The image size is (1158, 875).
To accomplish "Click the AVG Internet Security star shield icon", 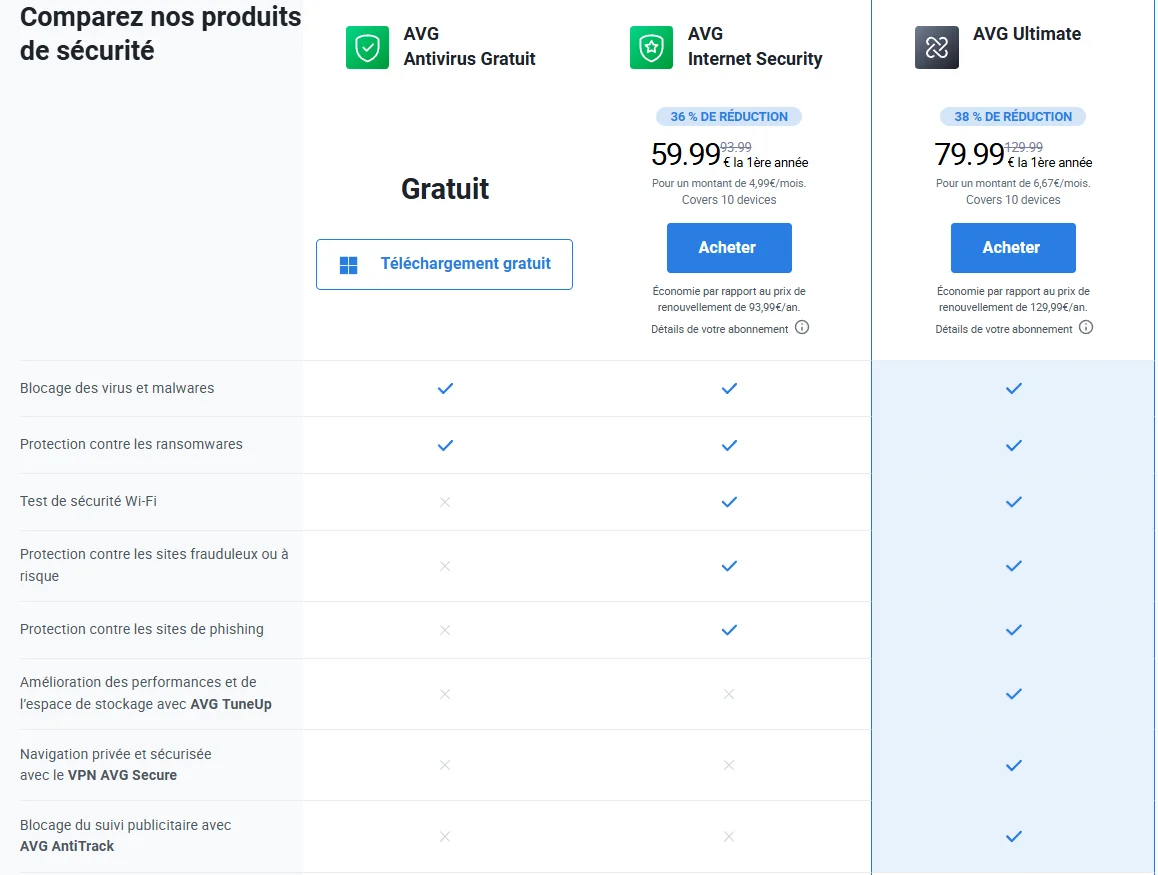I will point(651,47).
